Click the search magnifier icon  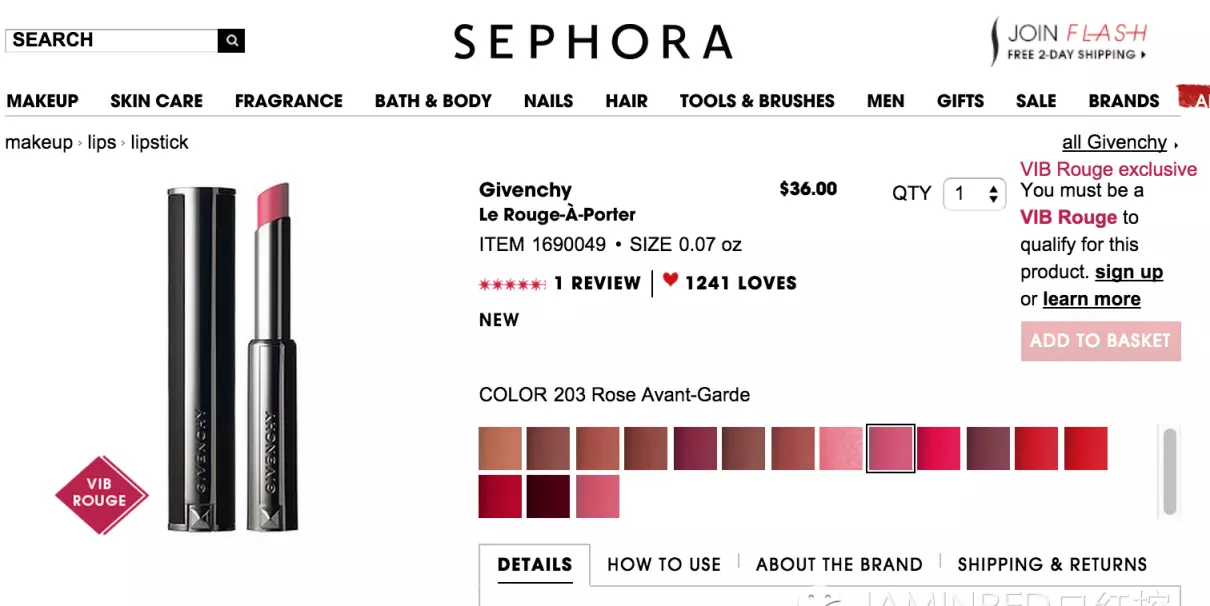[231, 41]
